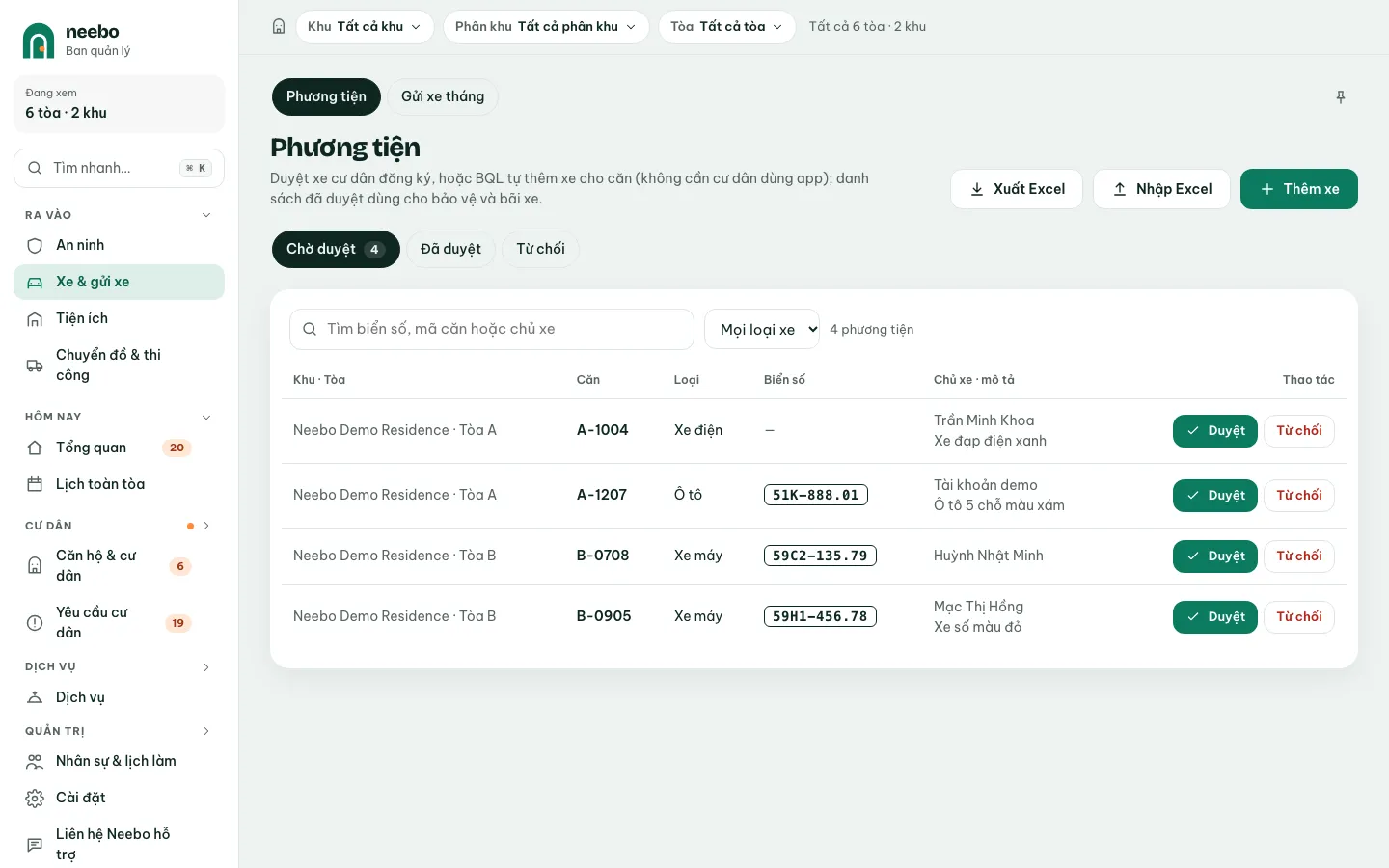Viewport: 1389px width, 868px height.
Task: Open the Khu Tất cả khu dropdown
Action: 365,27
